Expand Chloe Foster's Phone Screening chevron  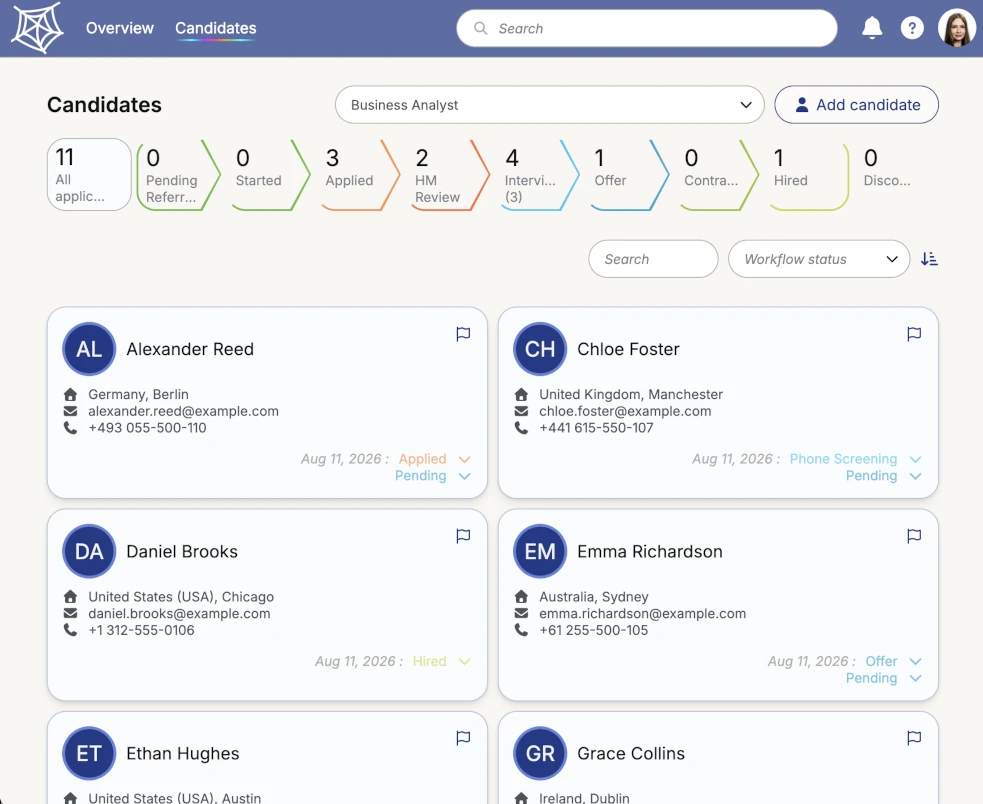pyautogui.click(x=915, y=459)
